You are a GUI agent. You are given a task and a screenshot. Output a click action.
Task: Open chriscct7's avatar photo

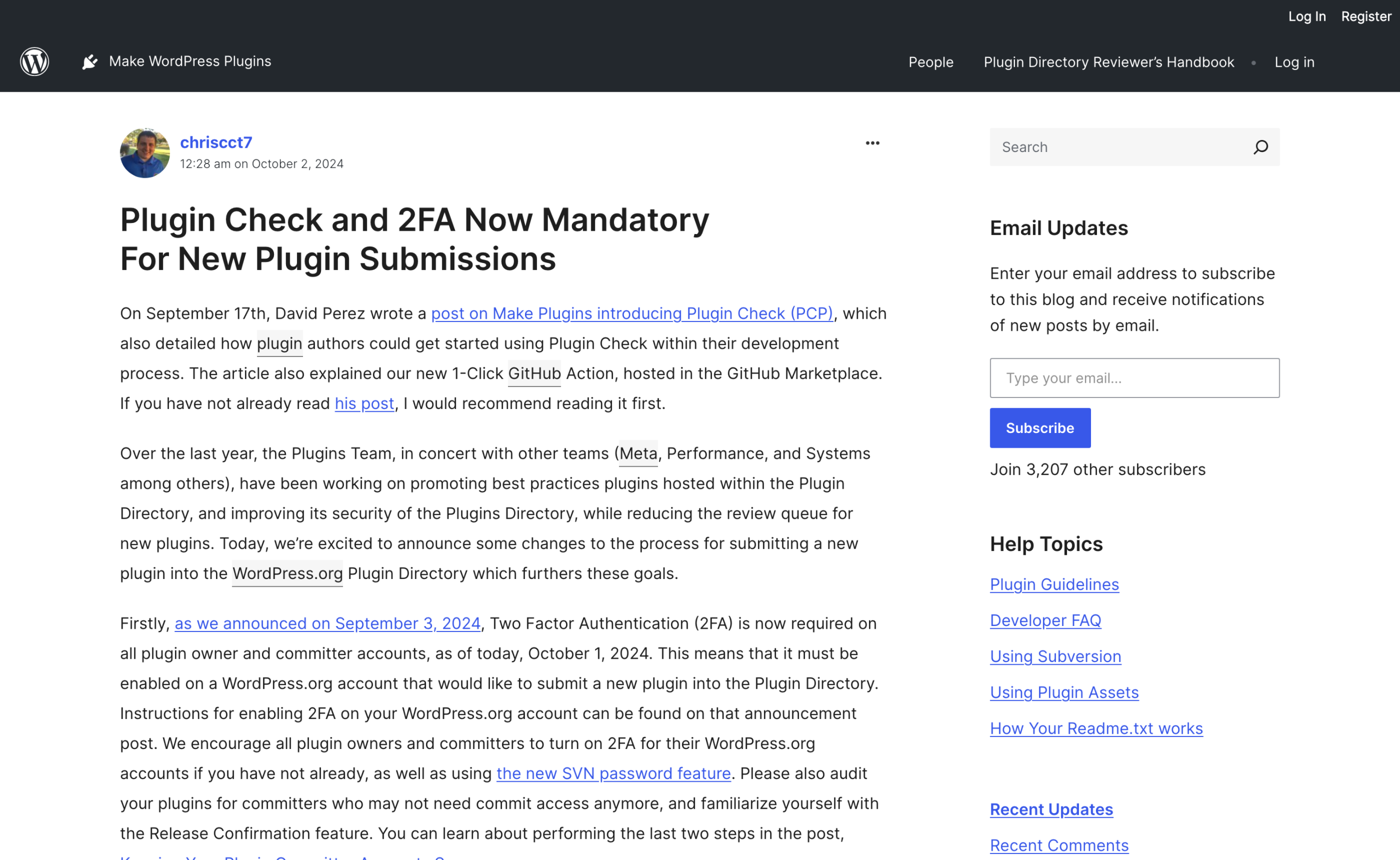(x=145, y=153)
